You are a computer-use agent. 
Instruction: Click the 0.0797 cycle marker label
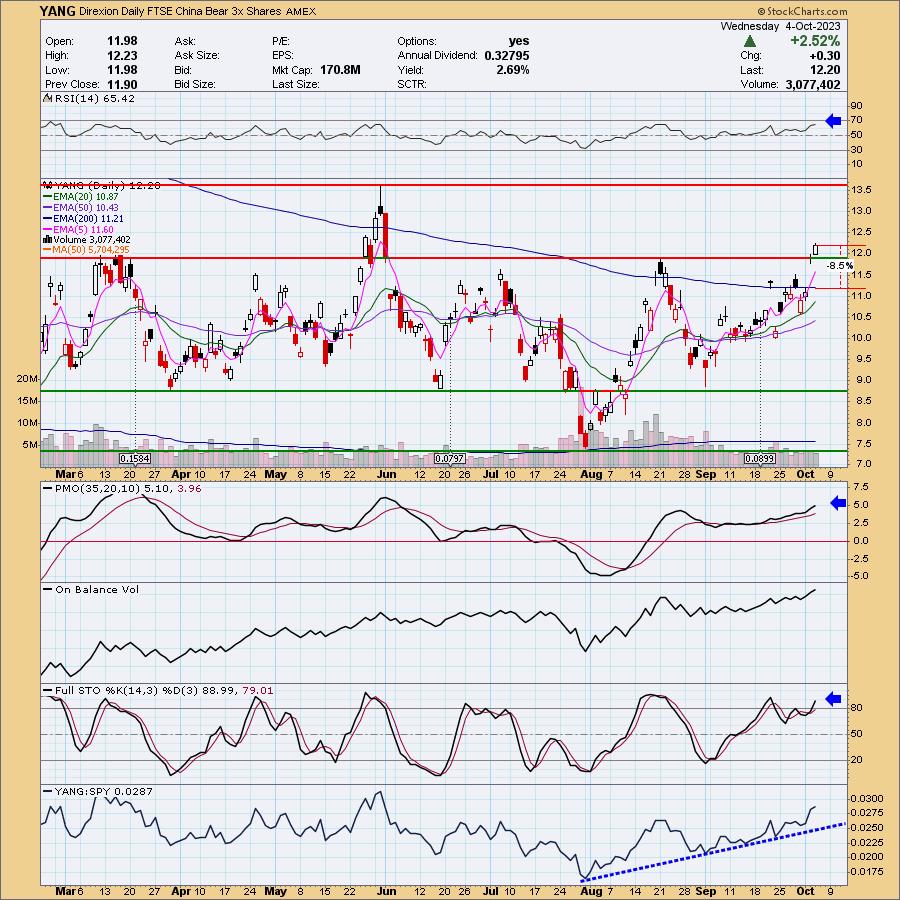[x=449, y=459]
